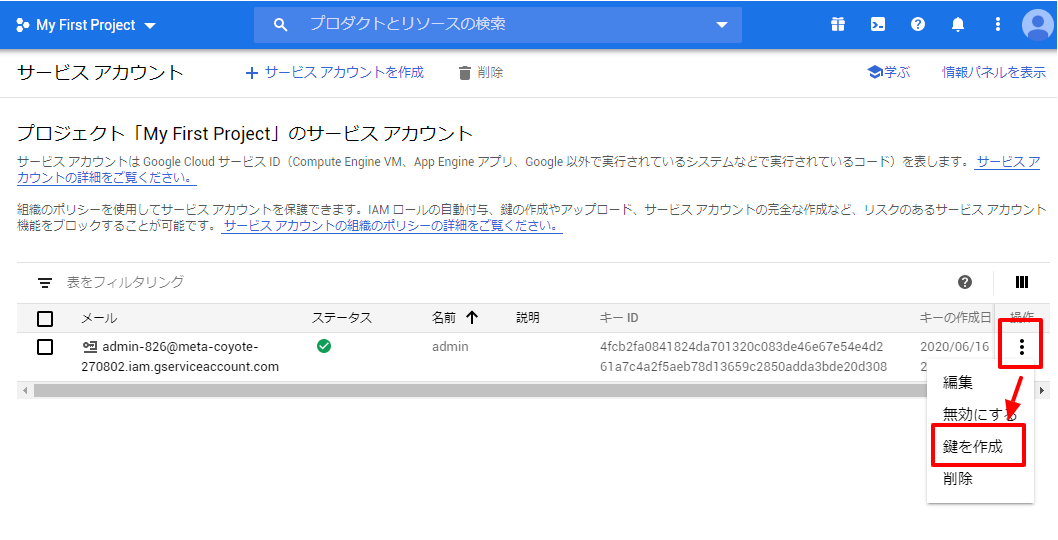Click the table help question mark icon

pos(965,282)
